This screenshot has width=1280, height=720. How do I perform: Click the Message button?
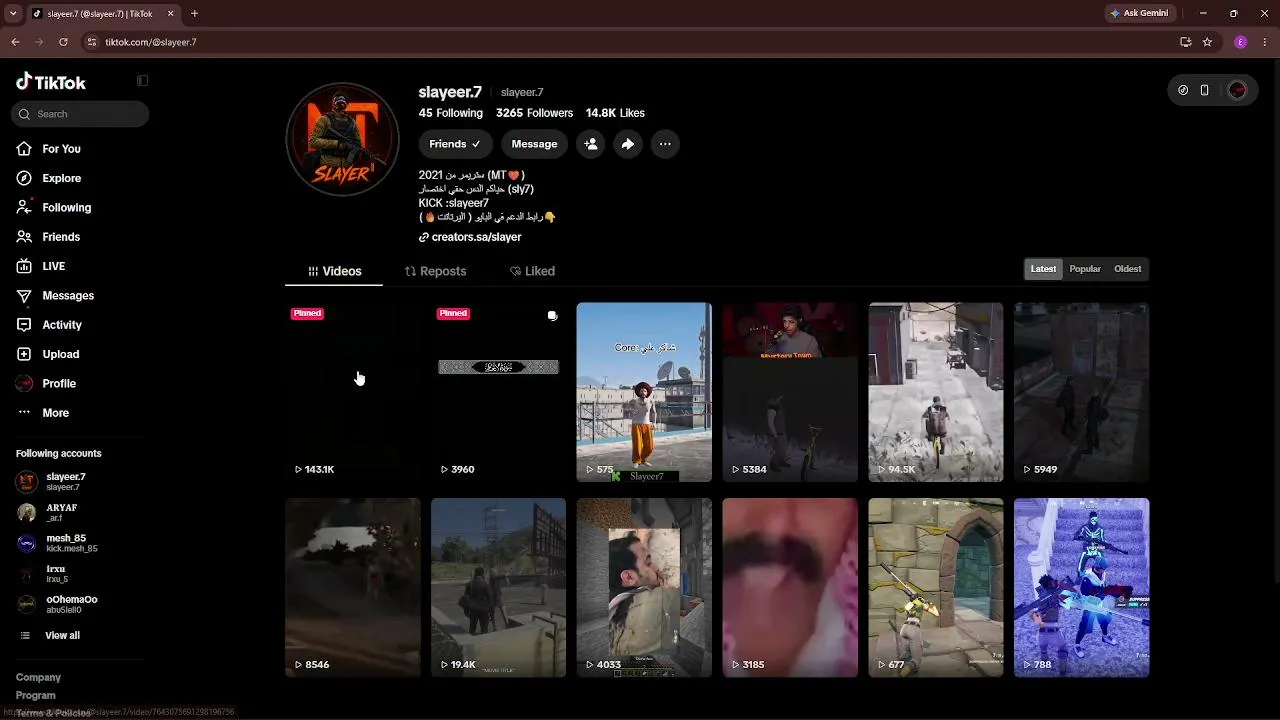pos(534,144)
